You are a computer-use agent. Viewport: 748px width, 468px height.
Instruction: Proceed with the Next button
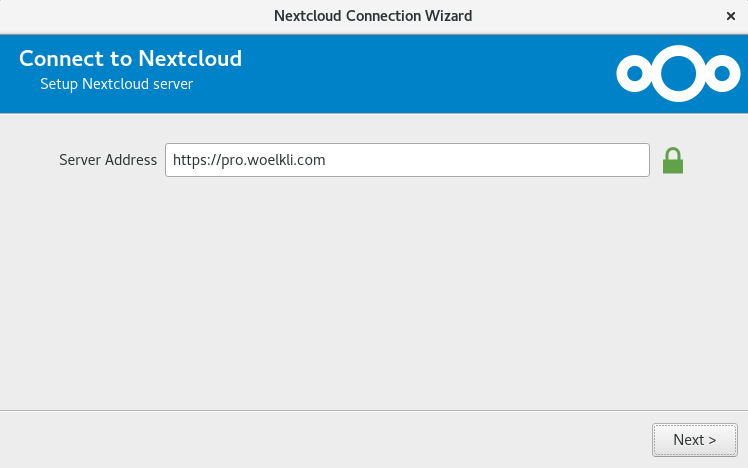click(x=695, y=440)
